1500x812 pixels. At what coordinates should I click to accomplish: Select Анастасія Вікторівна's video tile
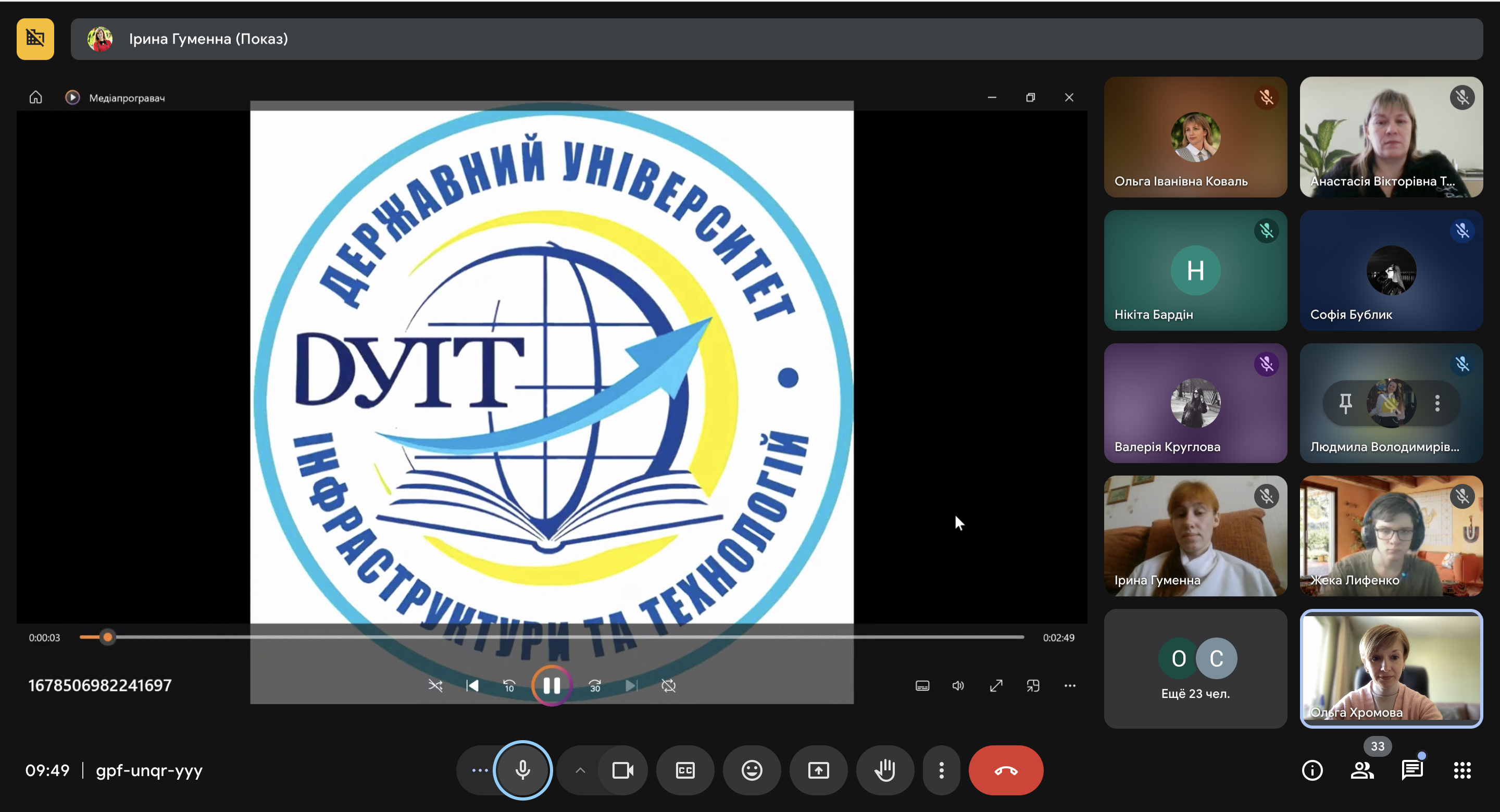click(x=1391, y=137)
